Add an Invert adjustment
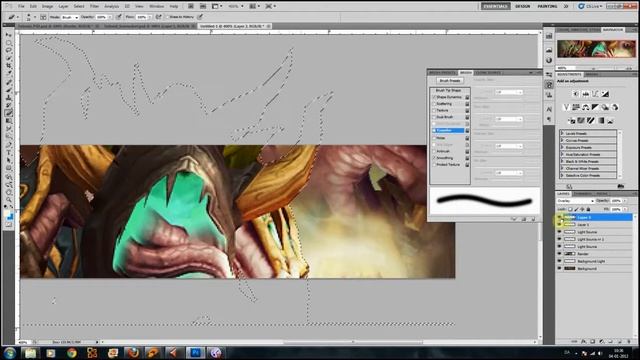The height and width of the screenshot is (360, 640). (x=572, y=121)
